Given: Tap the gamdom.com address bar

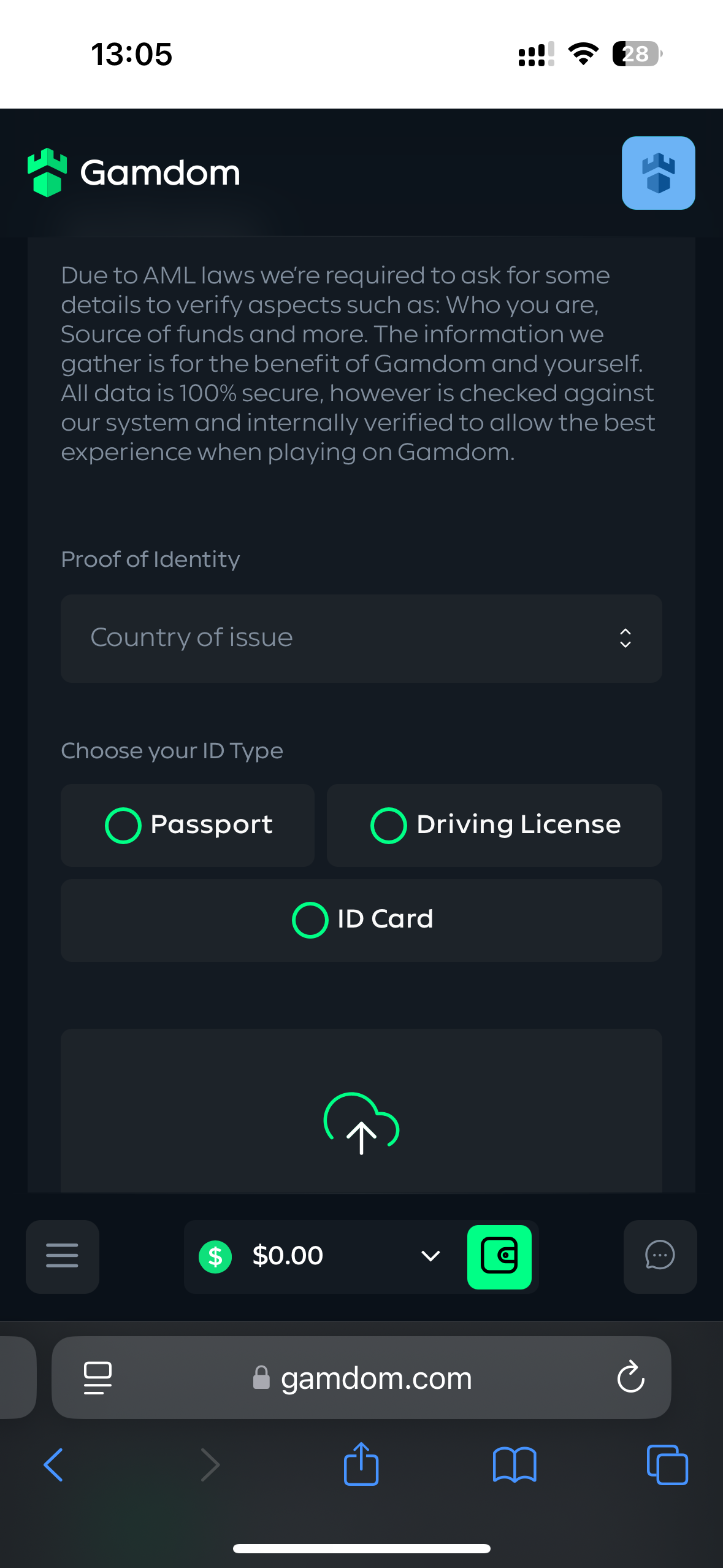Looking at the screenshot, I should 375,1378.
